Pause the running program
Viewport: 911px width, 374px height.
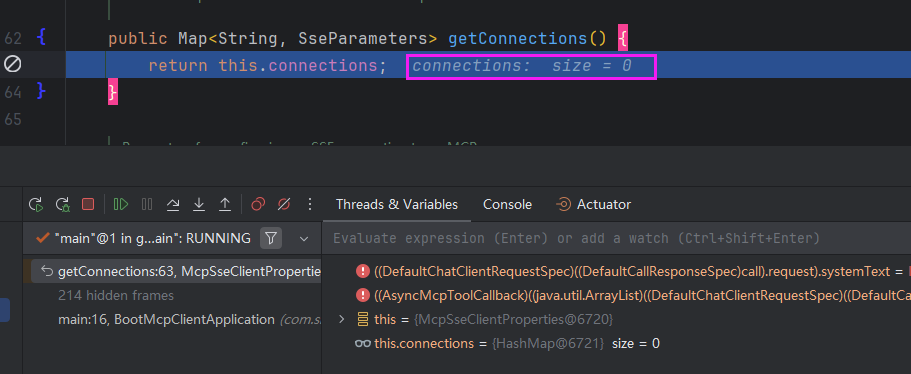point(147,204)
